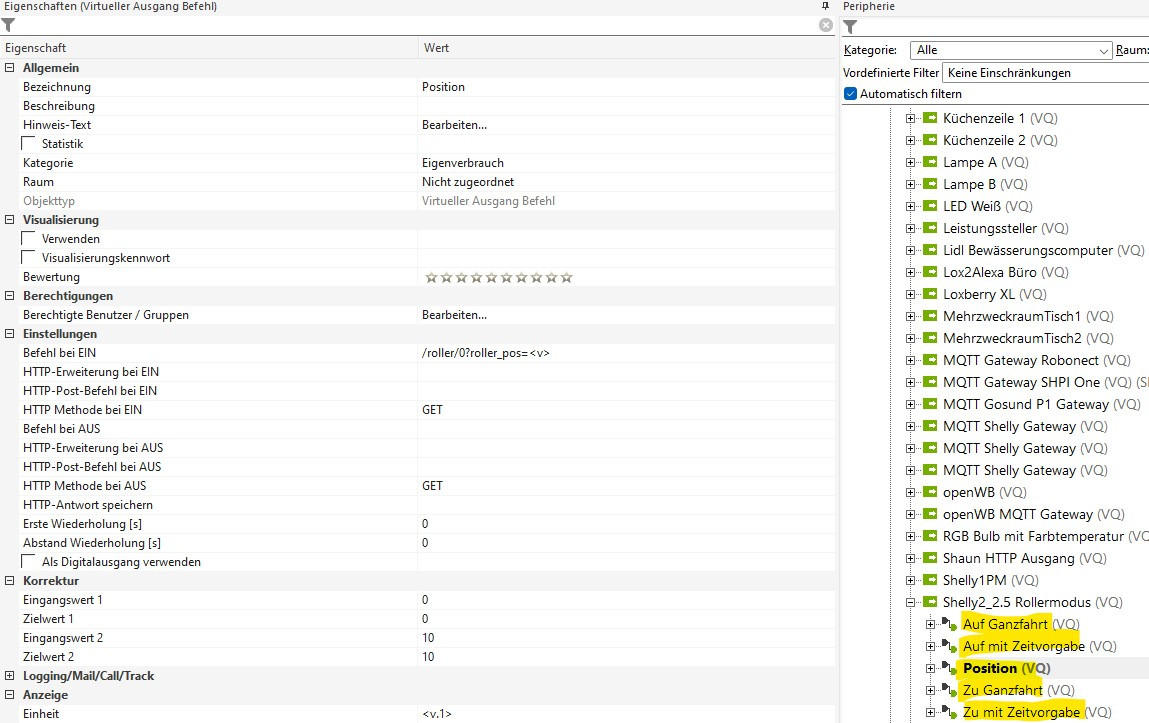This screenshot has width=1149, height=723.
Task: Enable the Statistik checkbox
Action: point(28,144)
